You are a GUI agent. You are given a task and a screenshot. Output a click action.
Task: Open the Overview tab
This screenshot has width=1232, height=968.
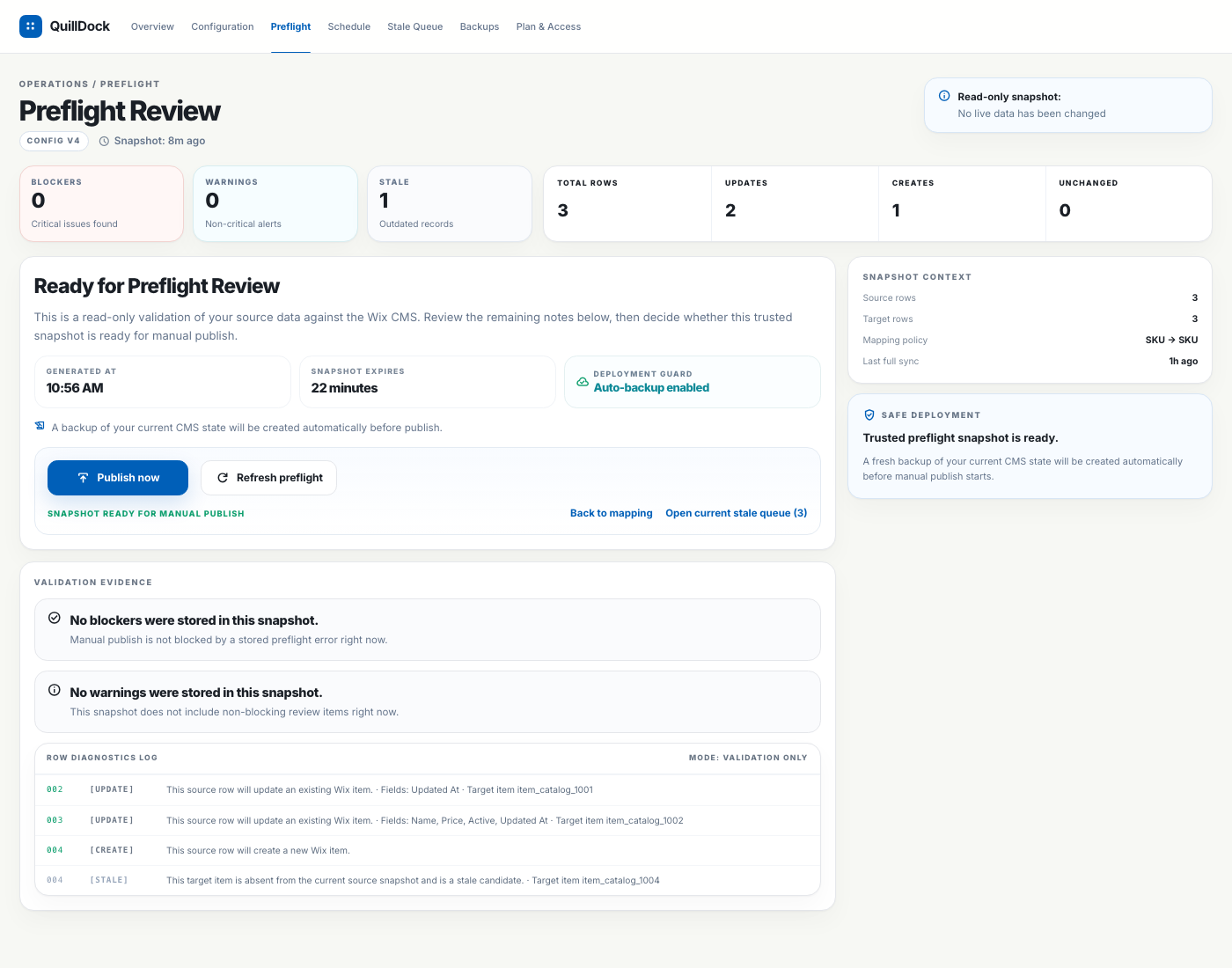(x=152, y=26)
